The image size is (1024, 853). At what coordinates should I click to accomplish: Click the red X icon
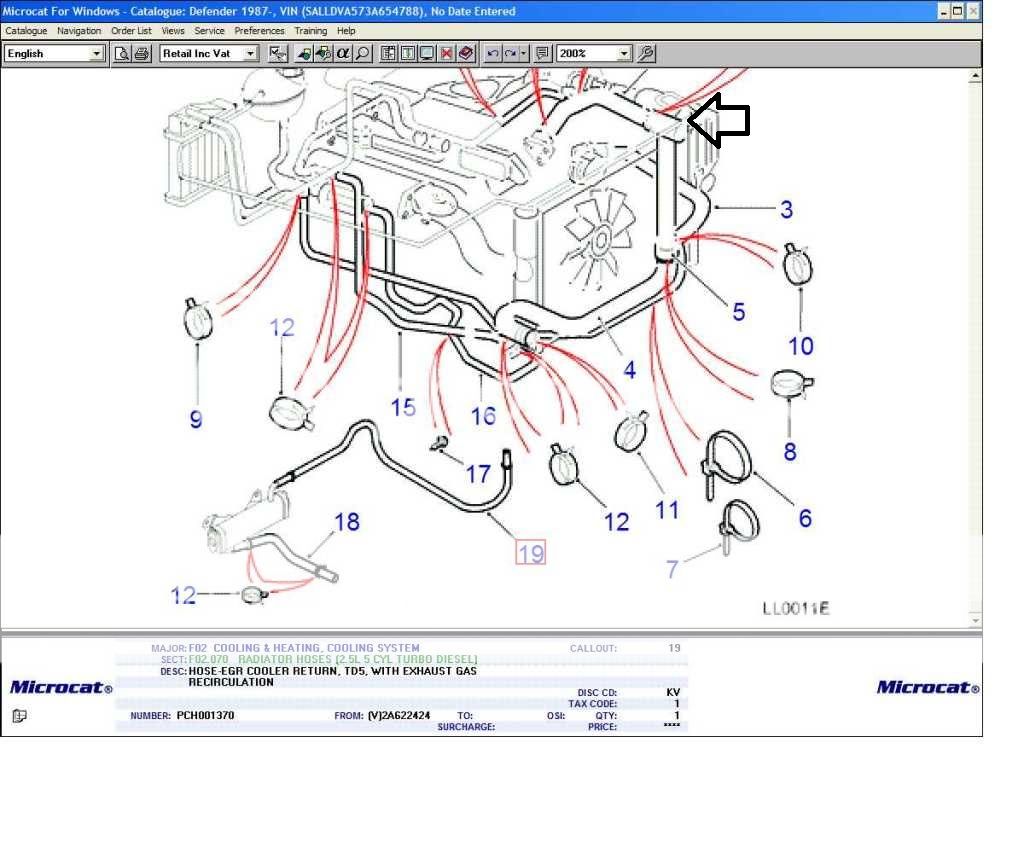click(x=446, y=54)
